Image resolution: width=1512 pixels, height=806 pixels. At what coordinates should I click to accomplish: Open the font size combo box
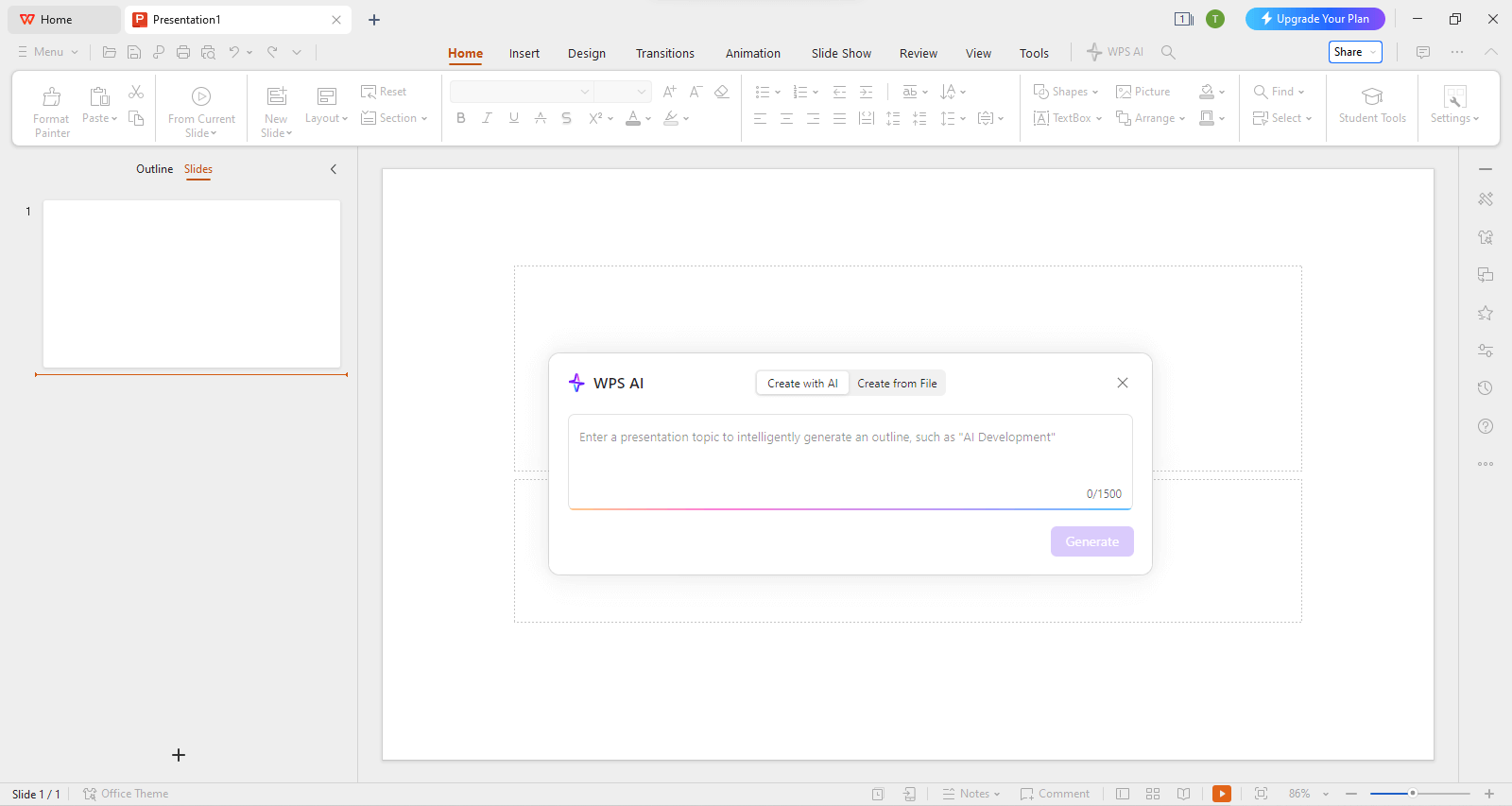[623, 92]
